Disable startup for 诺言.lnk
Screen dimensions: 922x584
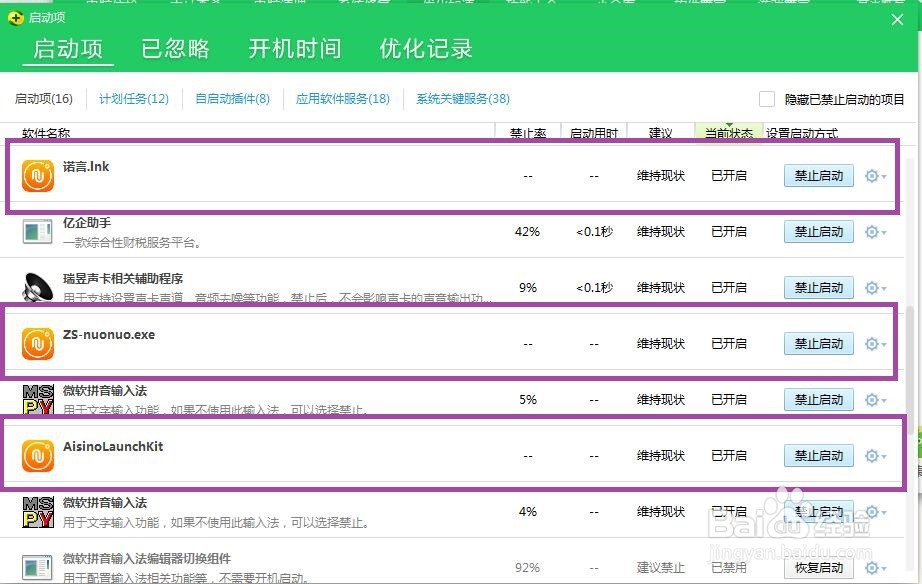(819, 176)
